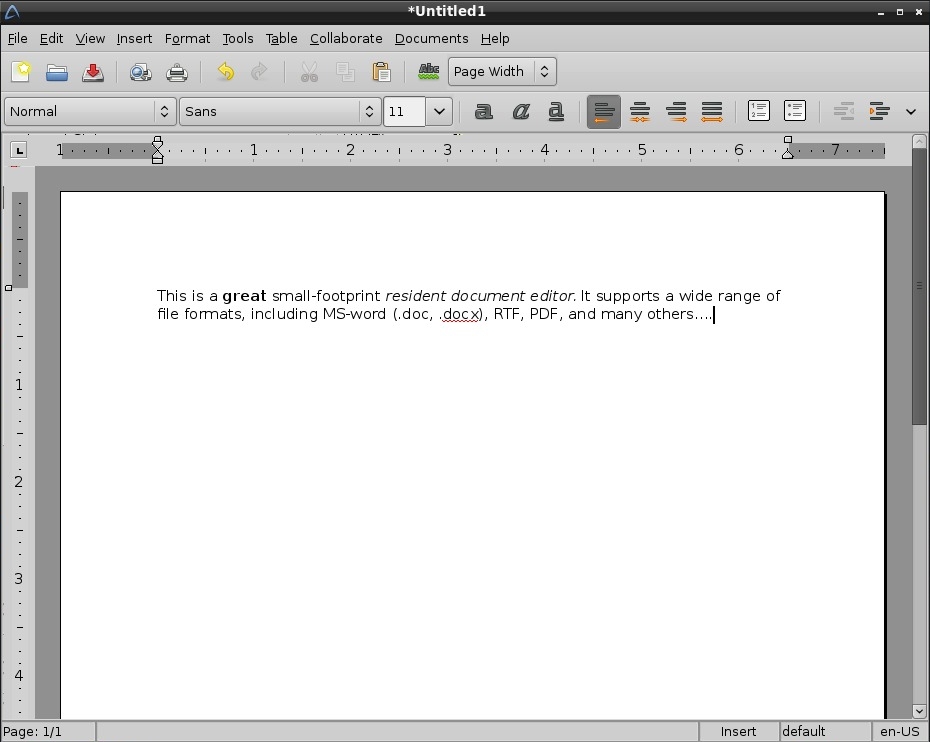Image resolution: width=930 pixels, height=742 pixels.
Task: Open the Tools menu
Action: (238, 39)
